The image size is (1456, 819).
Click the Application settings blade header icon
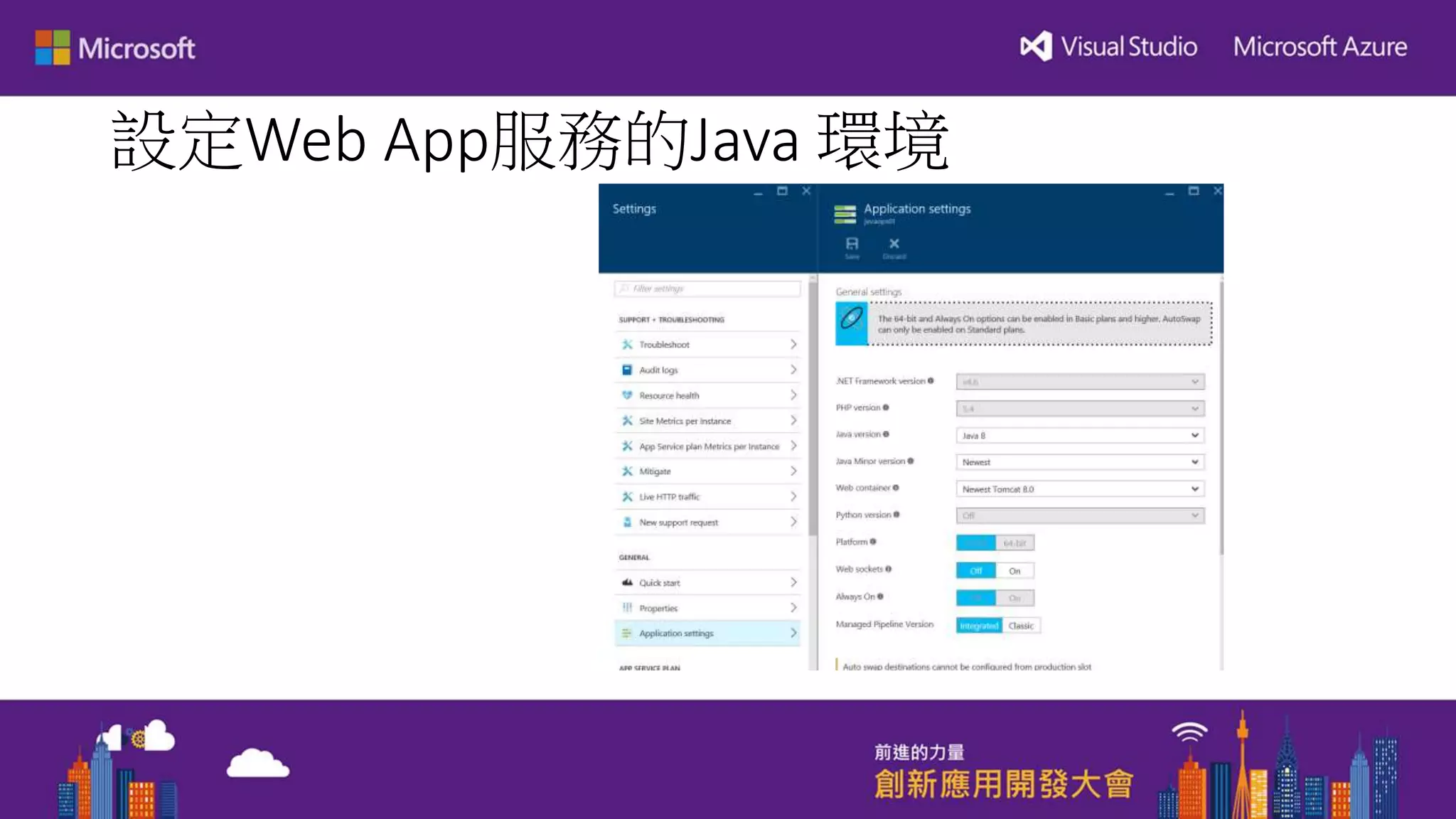(845, 213)
